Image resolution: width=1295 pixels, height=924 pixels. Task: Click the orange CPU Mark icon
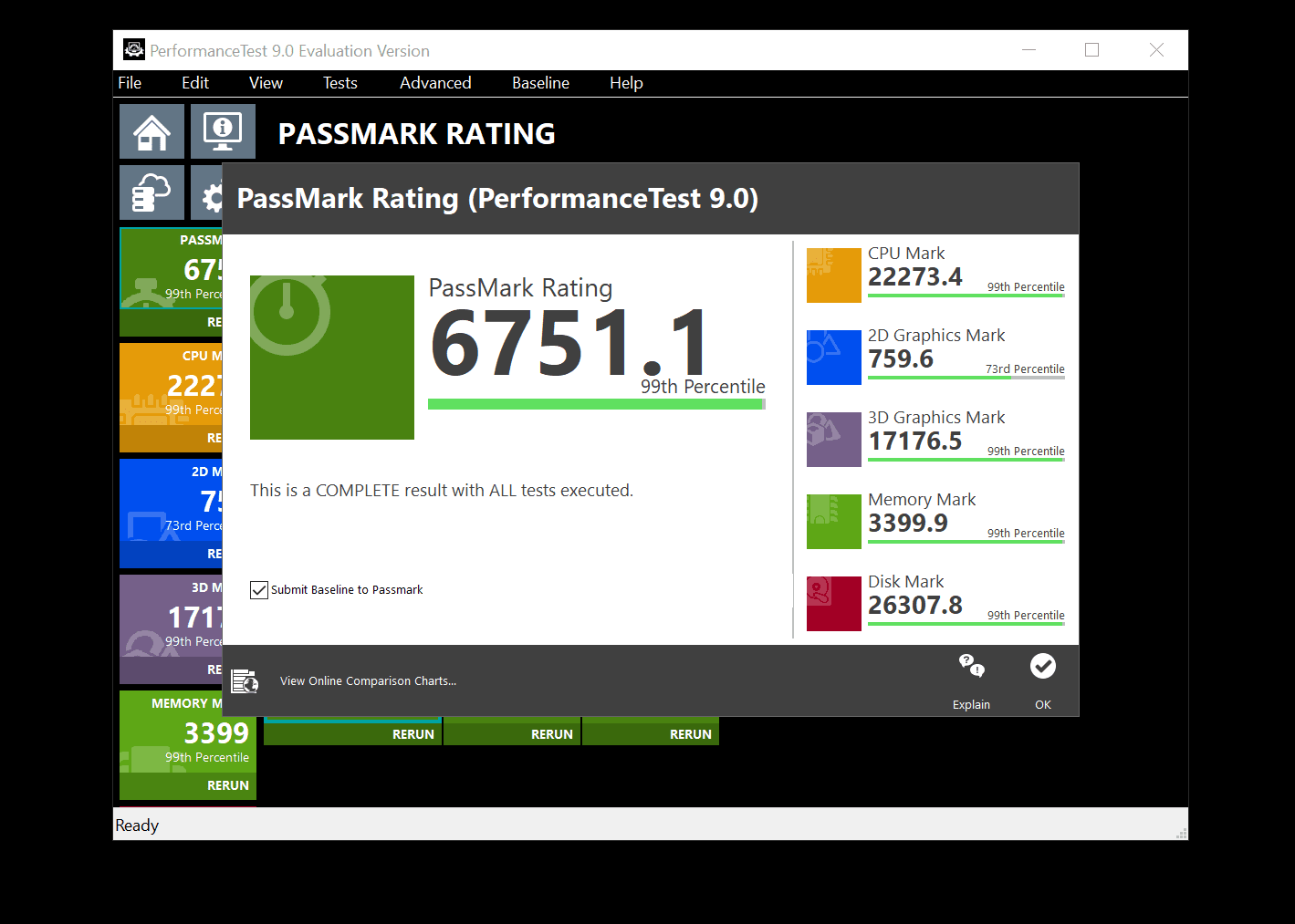[834, 275]
